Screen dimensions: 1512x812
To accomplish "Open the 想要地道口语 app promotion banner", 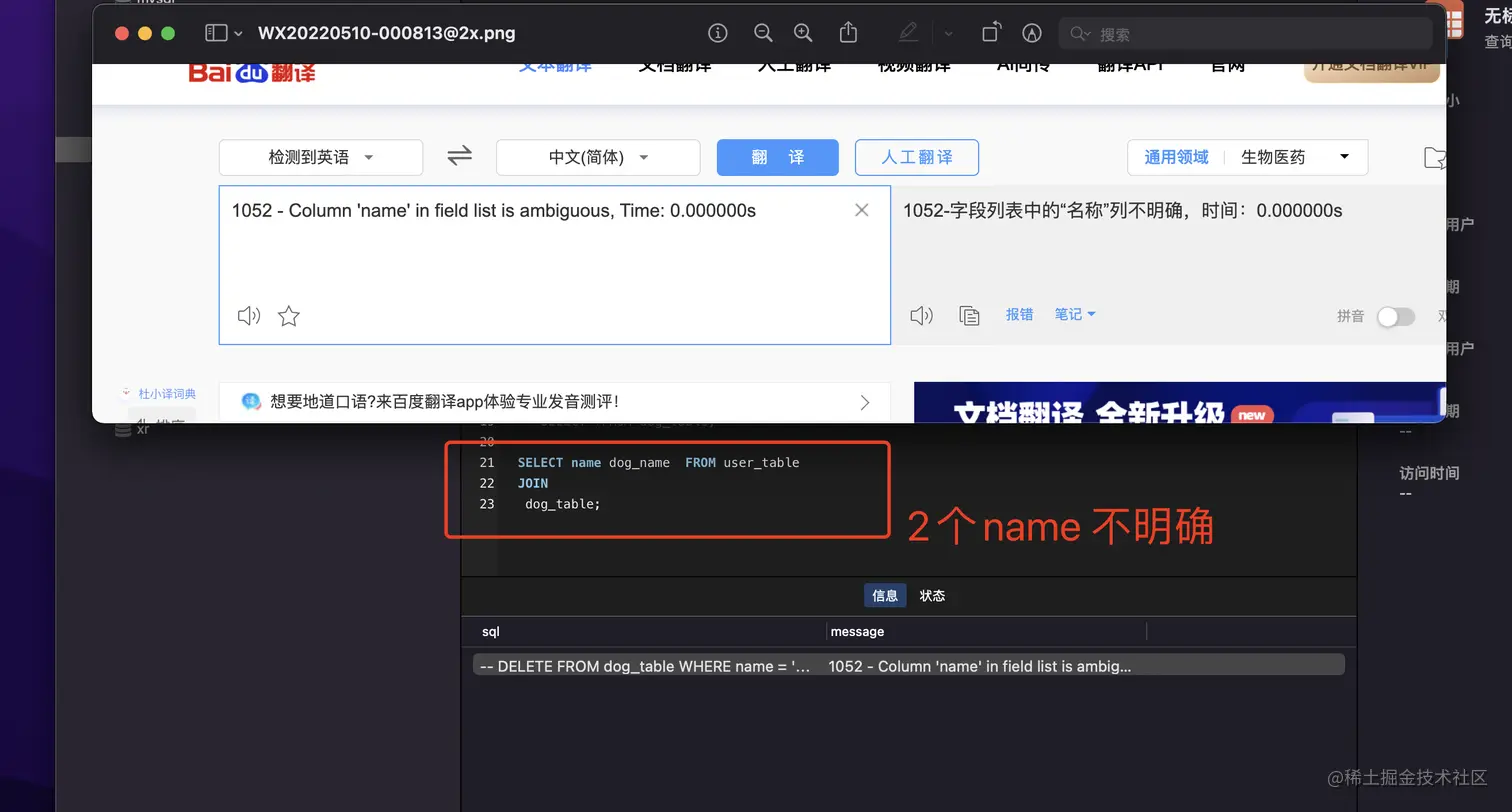I will [x=554, y=402].
